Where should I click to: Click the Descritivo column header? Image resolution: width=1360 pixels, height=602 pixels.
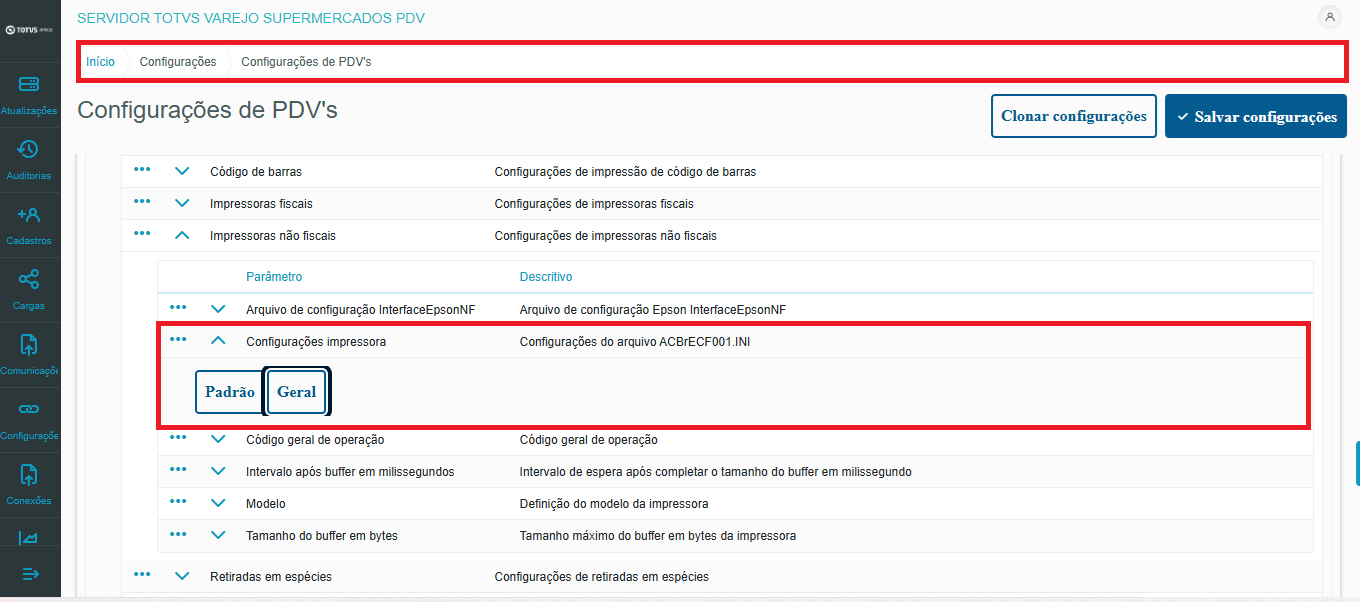pos(546,277)
